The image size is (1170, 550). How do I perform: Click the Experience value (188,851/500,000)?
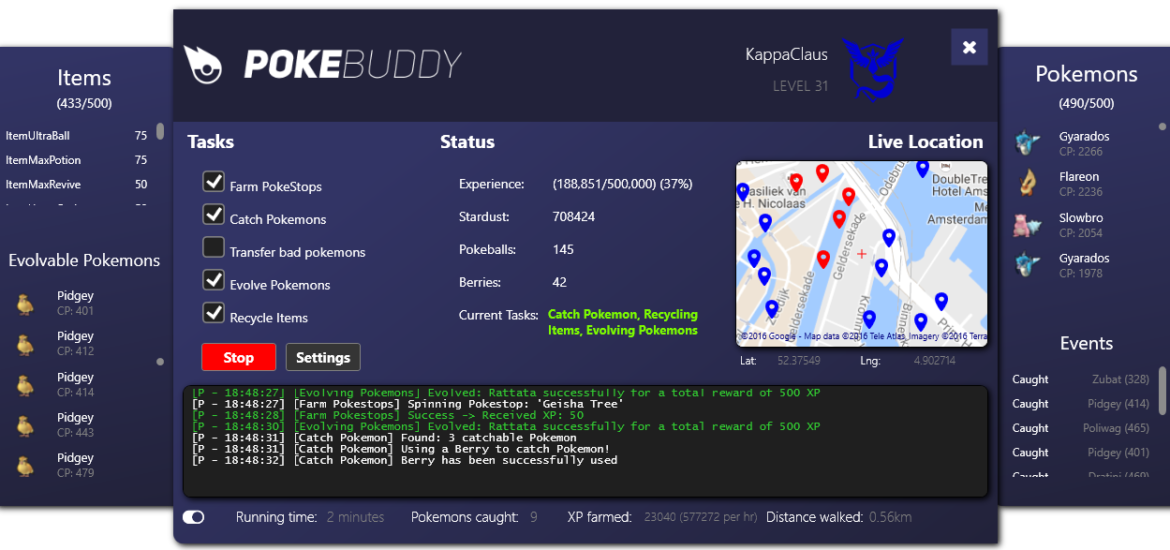622,184
